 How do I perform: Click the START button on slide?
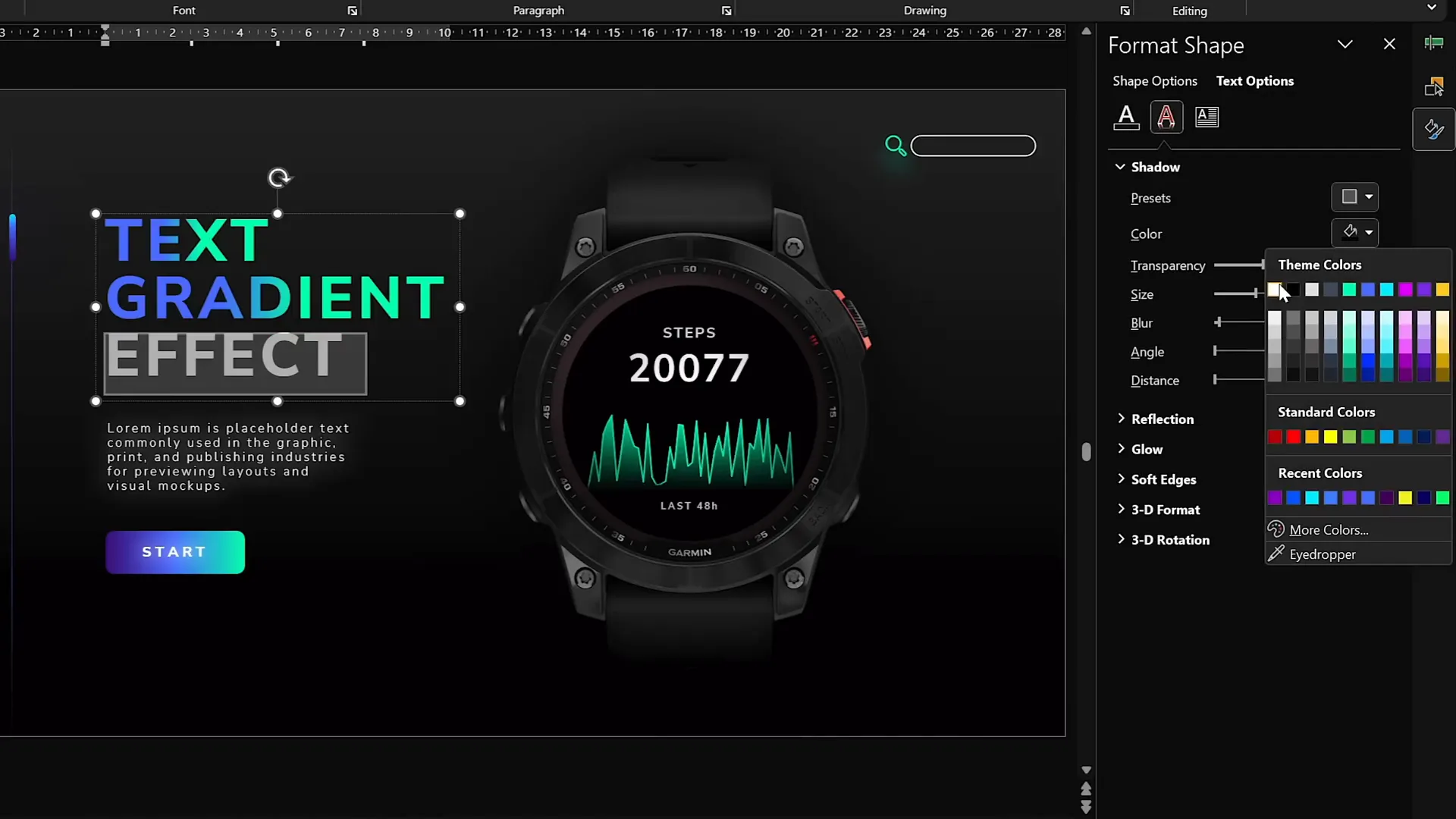(175, 552)
